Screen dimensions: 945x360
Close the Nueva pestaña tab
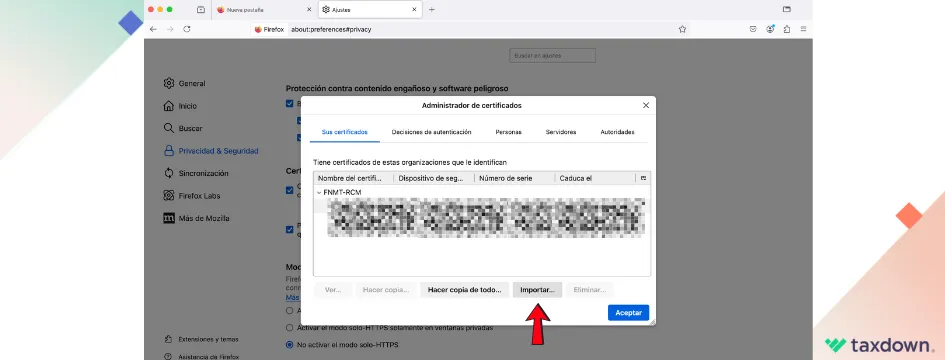[309, 10]
